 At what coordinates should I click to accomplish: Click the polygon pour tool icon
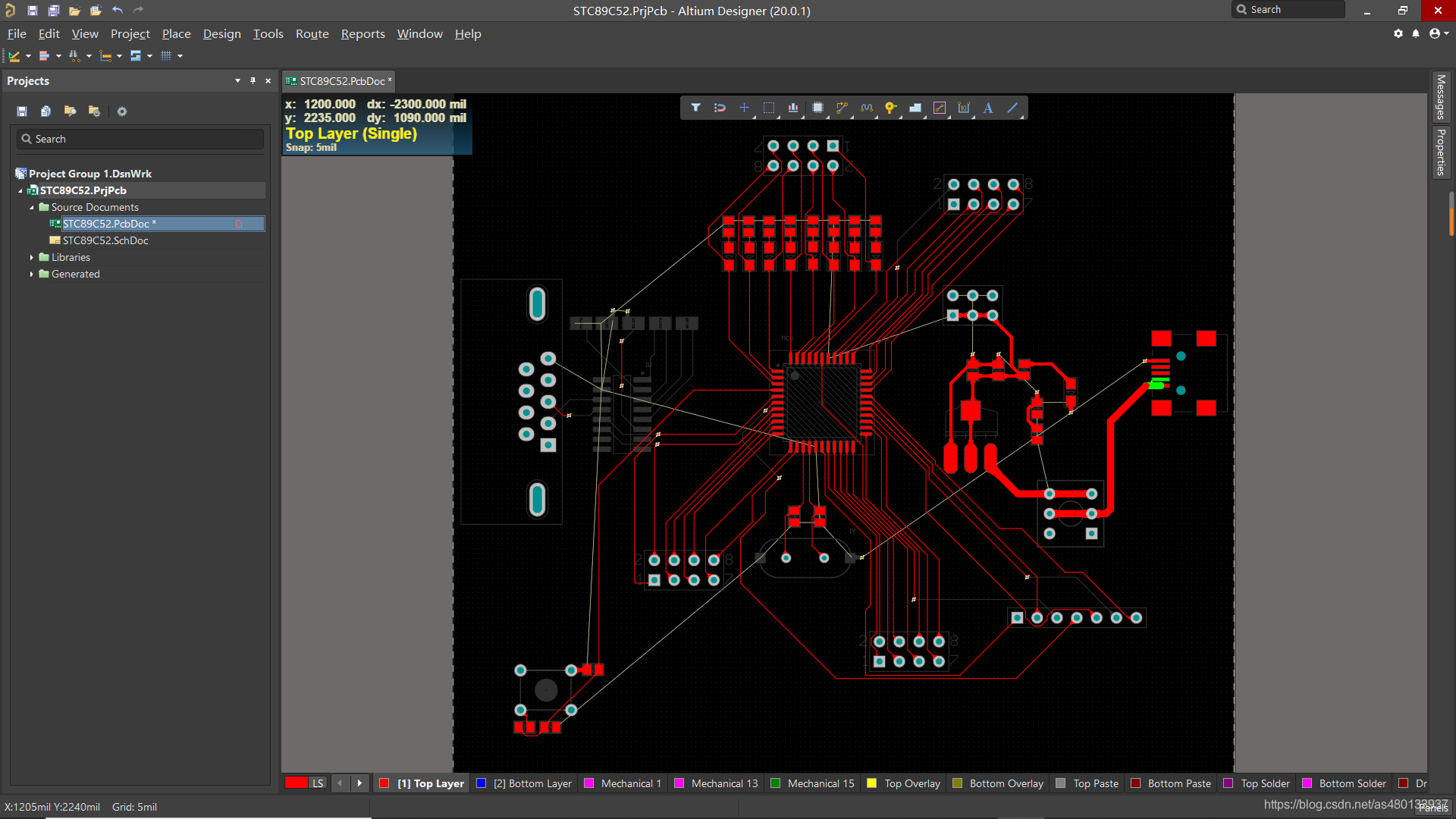click(915, 108)
